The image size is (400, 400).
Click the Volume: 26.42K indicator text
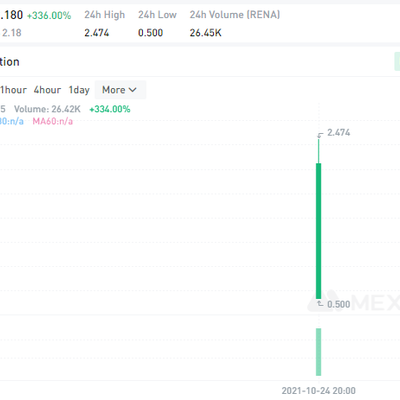[47, 109]
